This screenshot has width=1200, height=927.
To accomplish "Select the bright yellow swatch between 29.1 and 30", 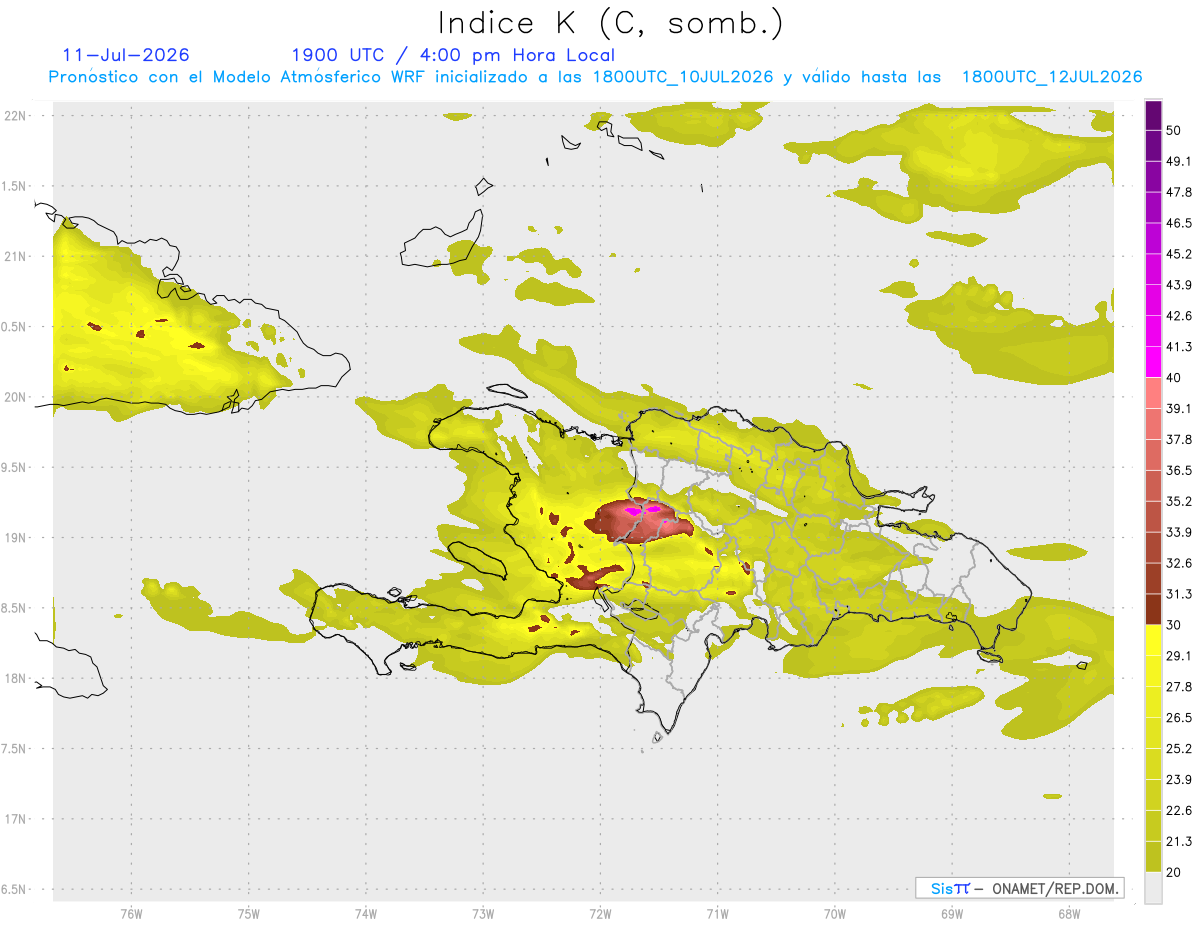I will (1153, 640).
